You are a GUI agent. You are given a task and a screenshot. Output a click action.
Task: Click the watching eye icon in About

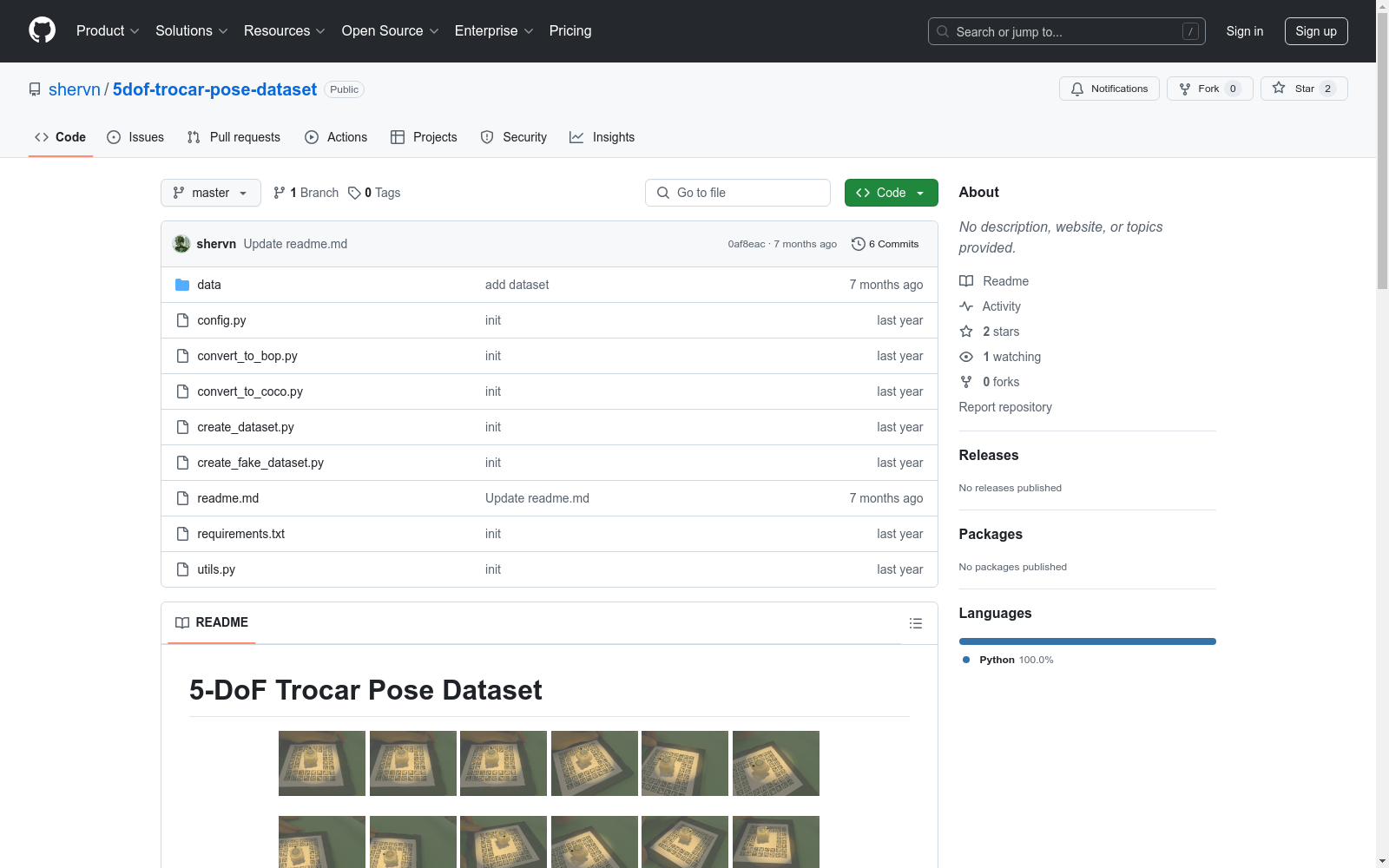(x=966, y=357)
